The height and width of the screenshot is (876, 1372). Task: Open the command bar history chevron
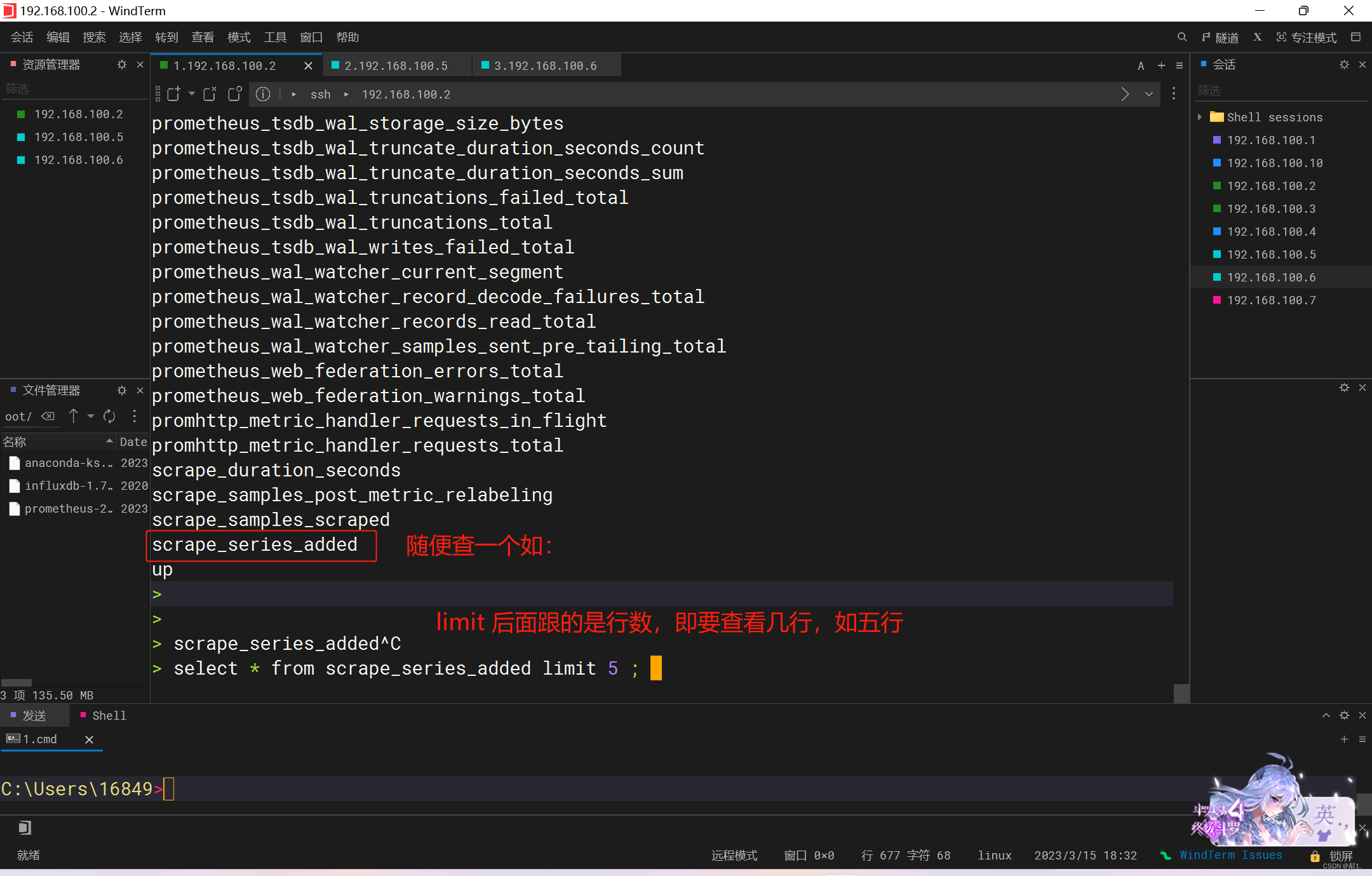pos(1148,94)
